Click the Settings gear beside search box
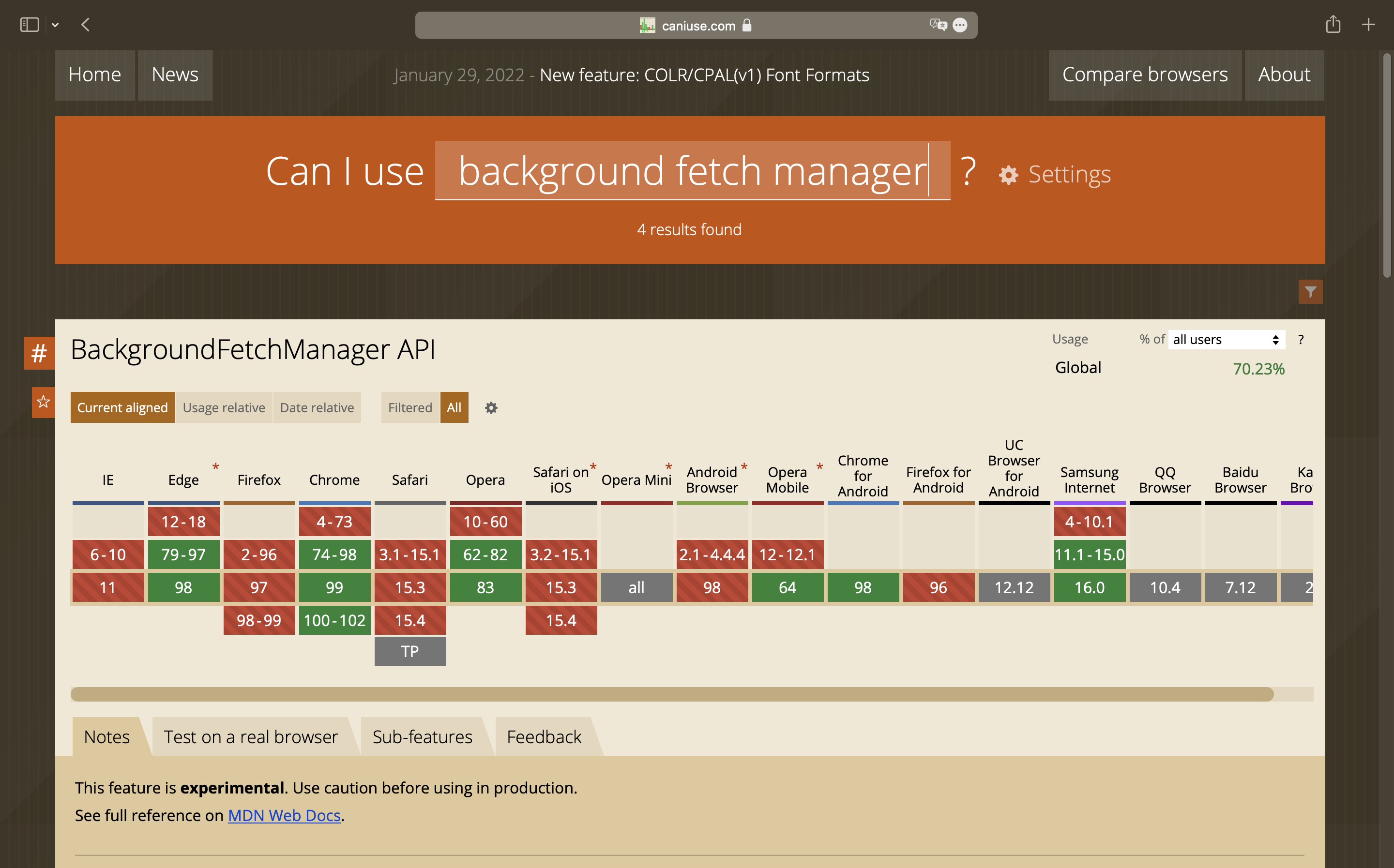Screen dimensions: 1394x868 tap(1009, 175)
